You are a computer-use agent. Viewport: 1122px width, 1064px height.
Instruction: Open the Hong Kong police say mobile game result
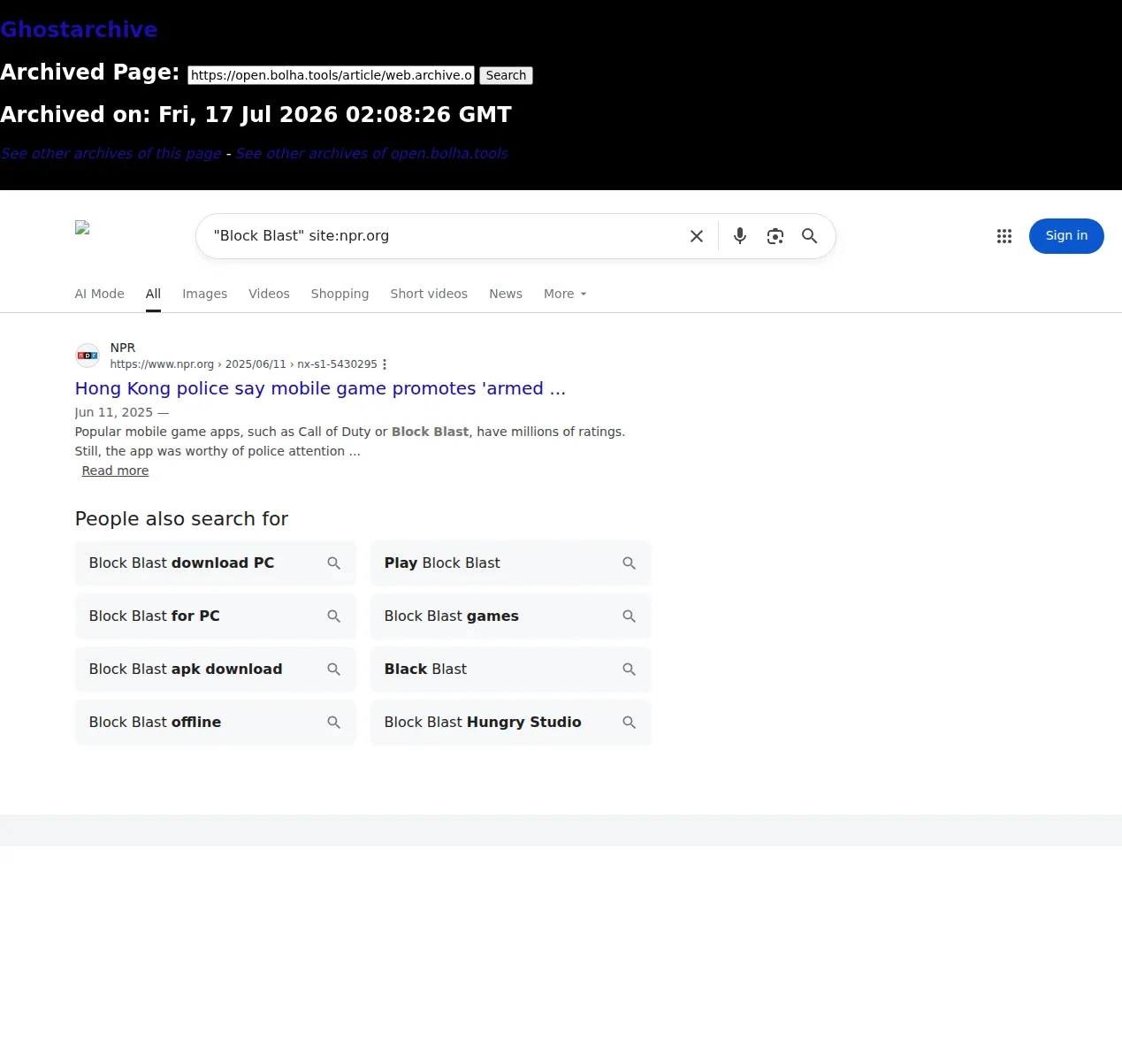coord(320,388)
